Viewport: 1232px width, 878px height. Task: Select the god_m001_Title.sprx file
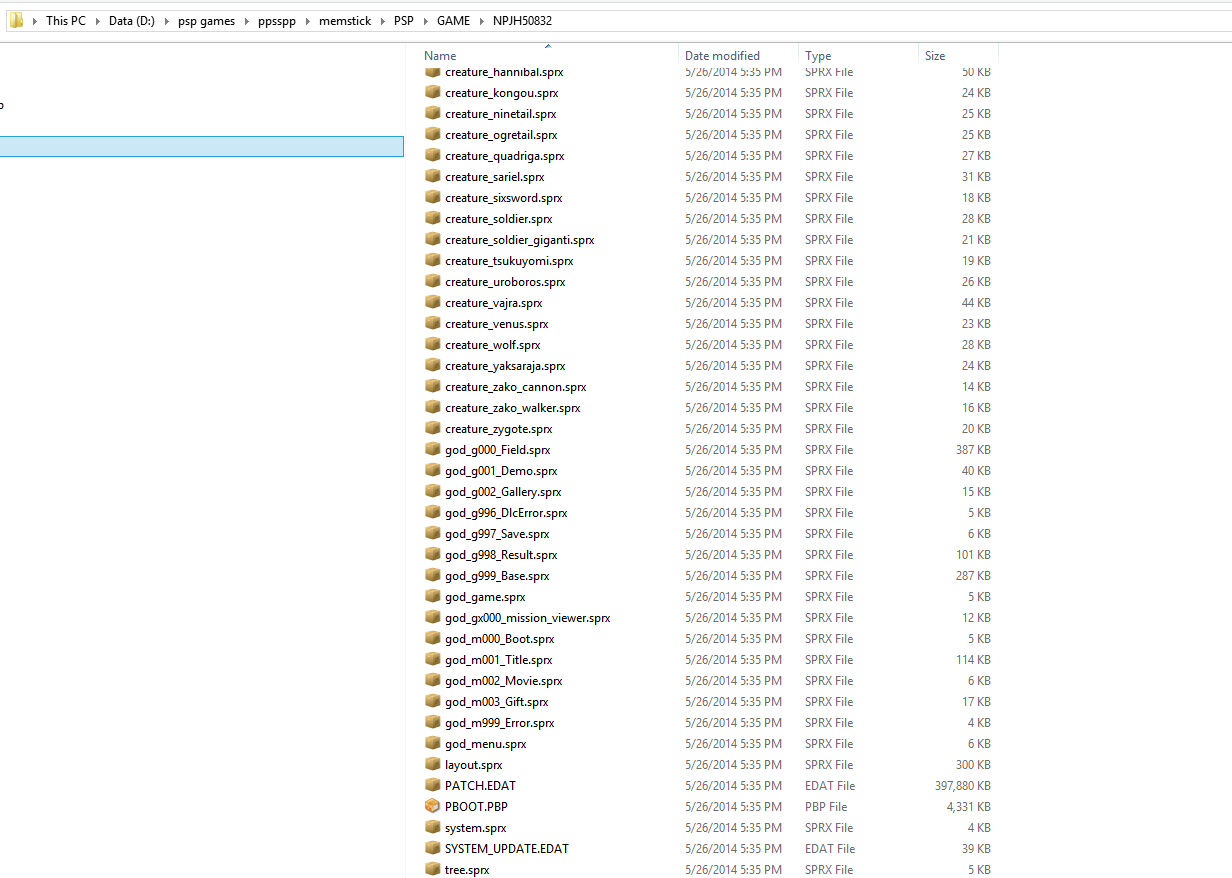(x=498, y=660)
